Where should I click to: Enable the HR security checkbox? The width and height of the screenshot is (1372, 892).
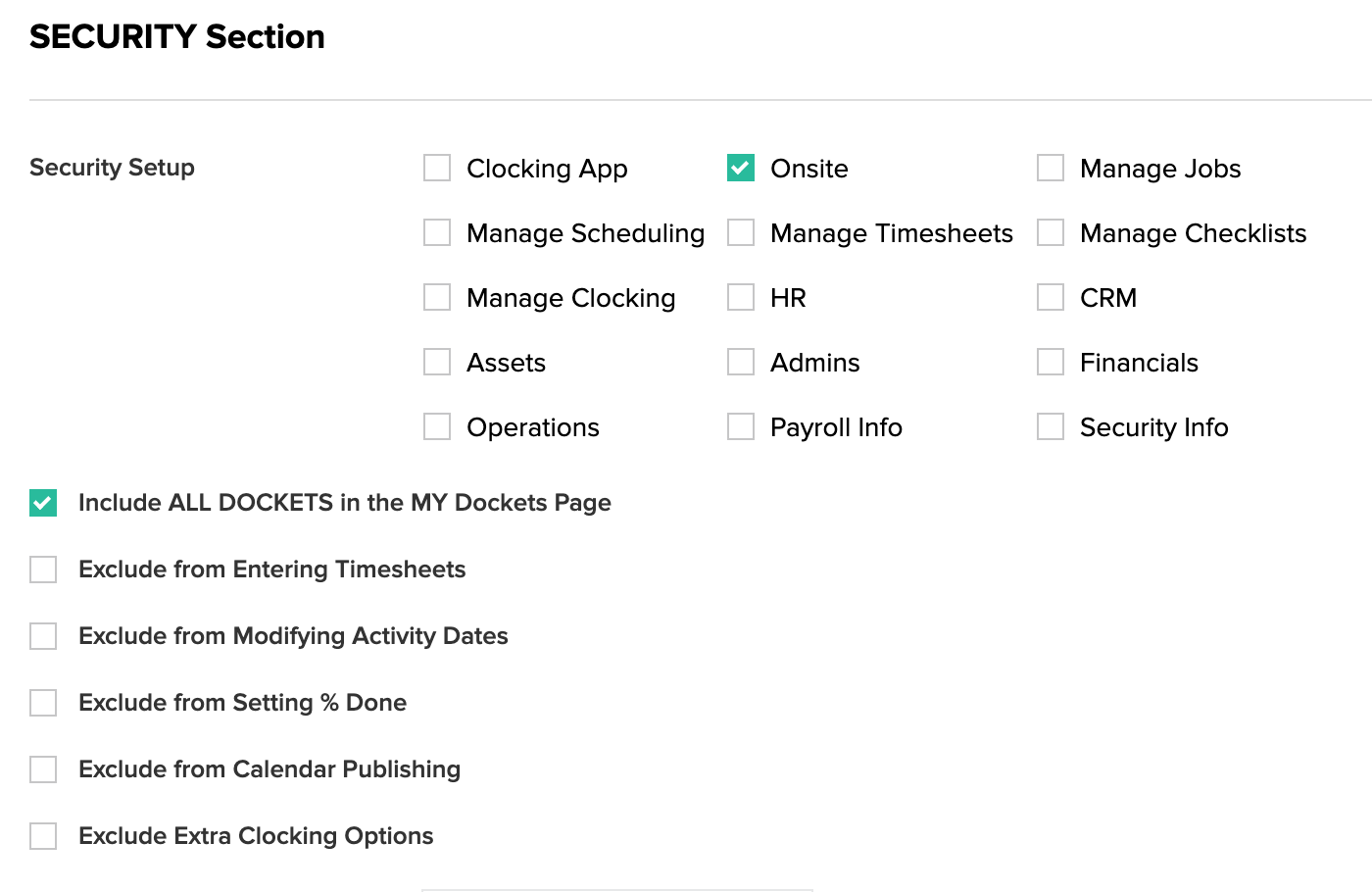tap(741, 297)
